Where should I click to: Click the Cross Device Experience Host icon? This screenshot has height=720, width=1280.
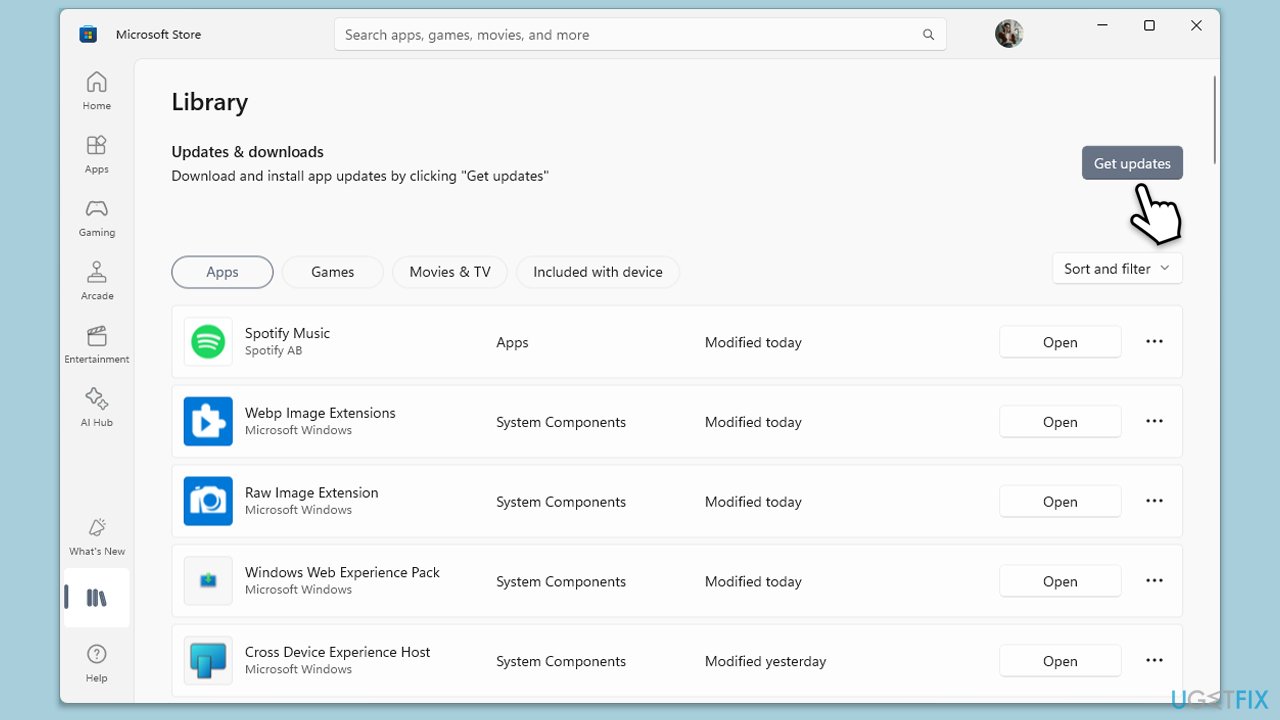coord(208,661)
